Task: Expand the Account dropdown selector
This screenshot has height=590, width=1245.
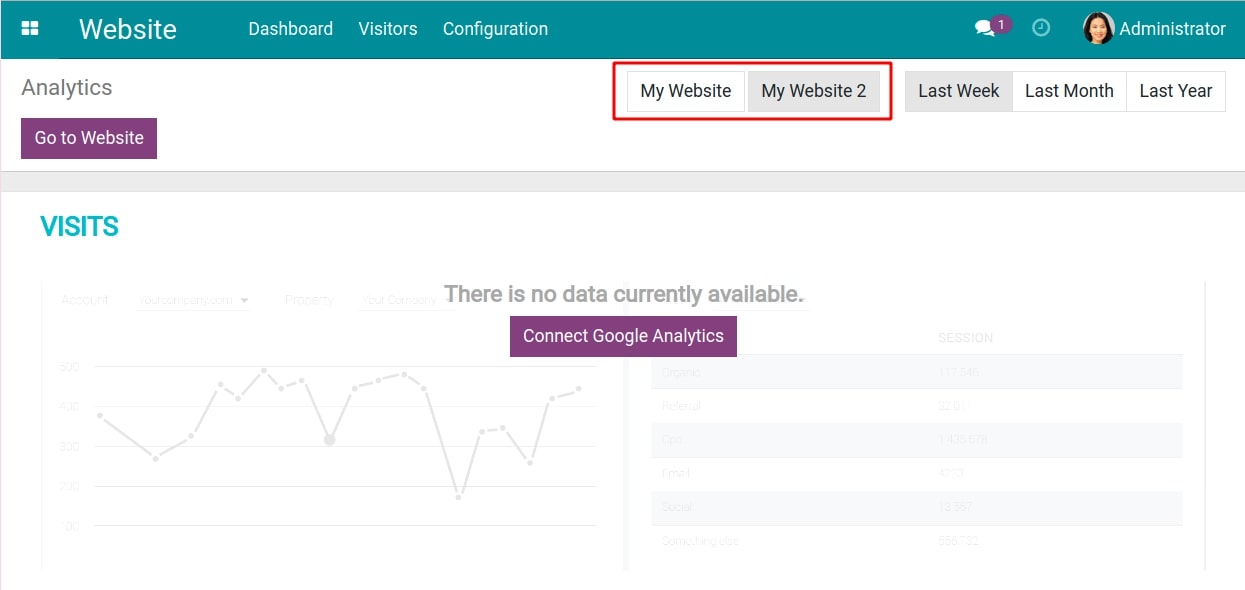Action: [194, 300]
